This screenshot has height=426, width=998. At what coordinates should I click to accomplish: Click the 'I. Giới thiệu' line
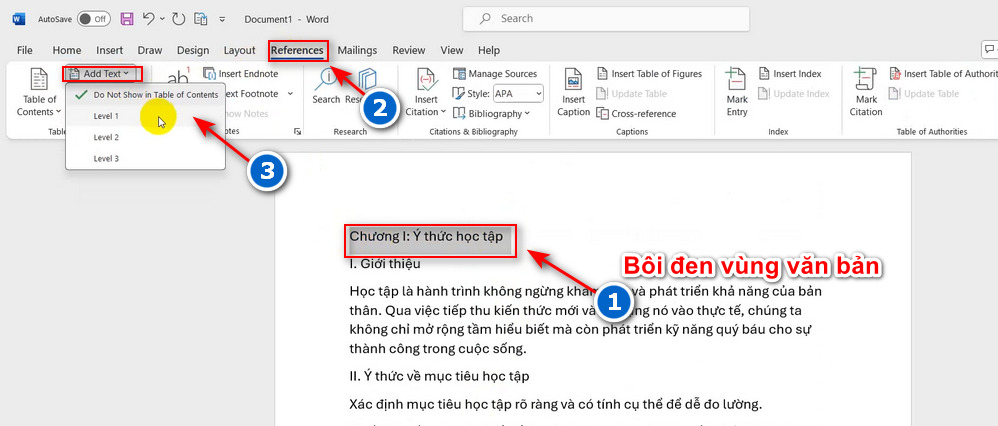pyautogui.click(x=385, y=263)
